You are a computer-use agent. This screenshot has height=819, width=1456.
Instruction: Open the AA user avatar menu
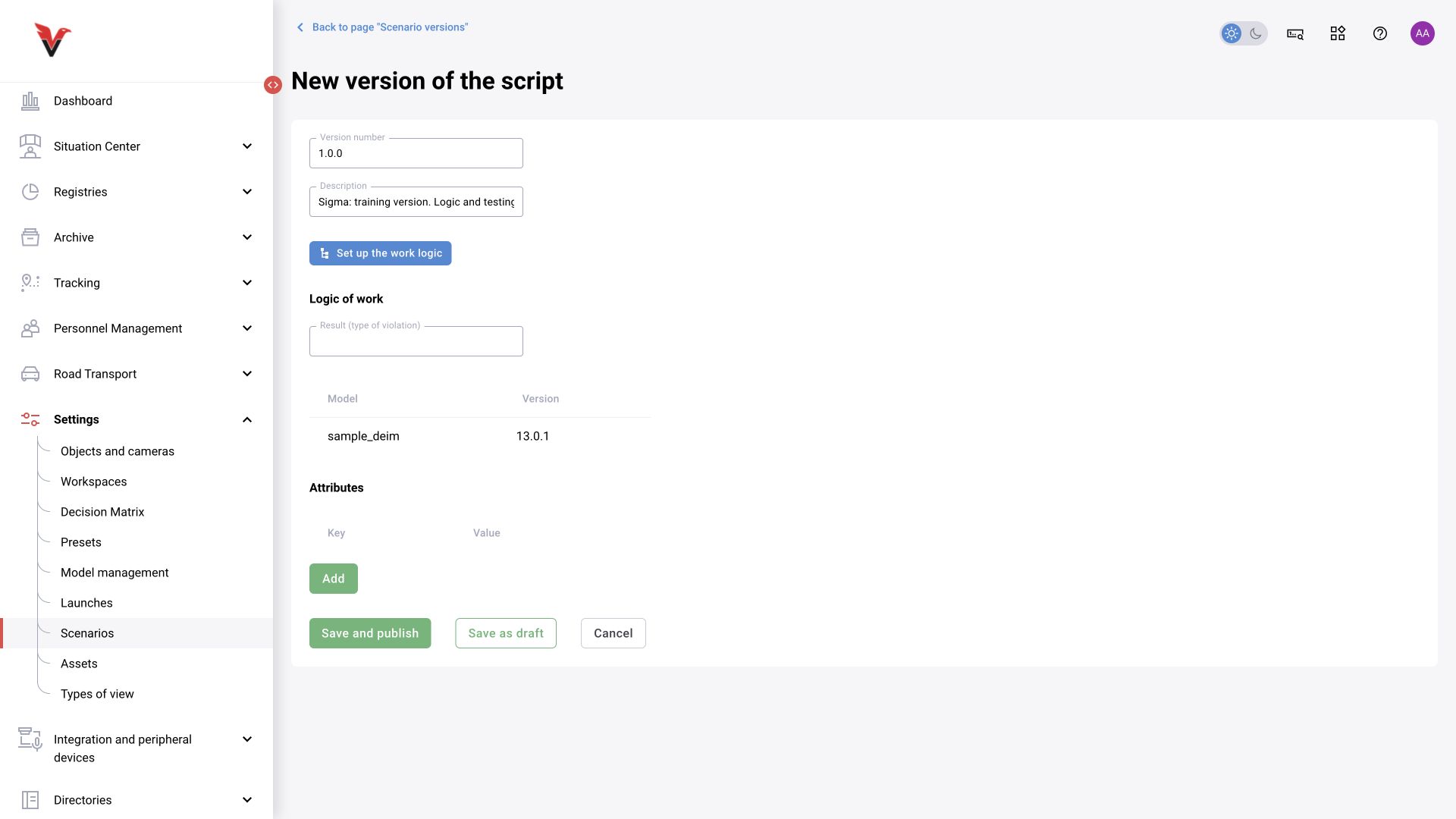1423,33
